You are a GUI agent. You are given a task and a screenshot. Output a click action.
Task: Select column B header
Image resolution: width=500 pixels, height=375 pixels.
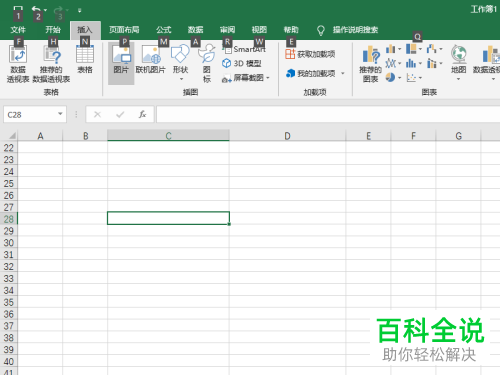pos(85,136)
